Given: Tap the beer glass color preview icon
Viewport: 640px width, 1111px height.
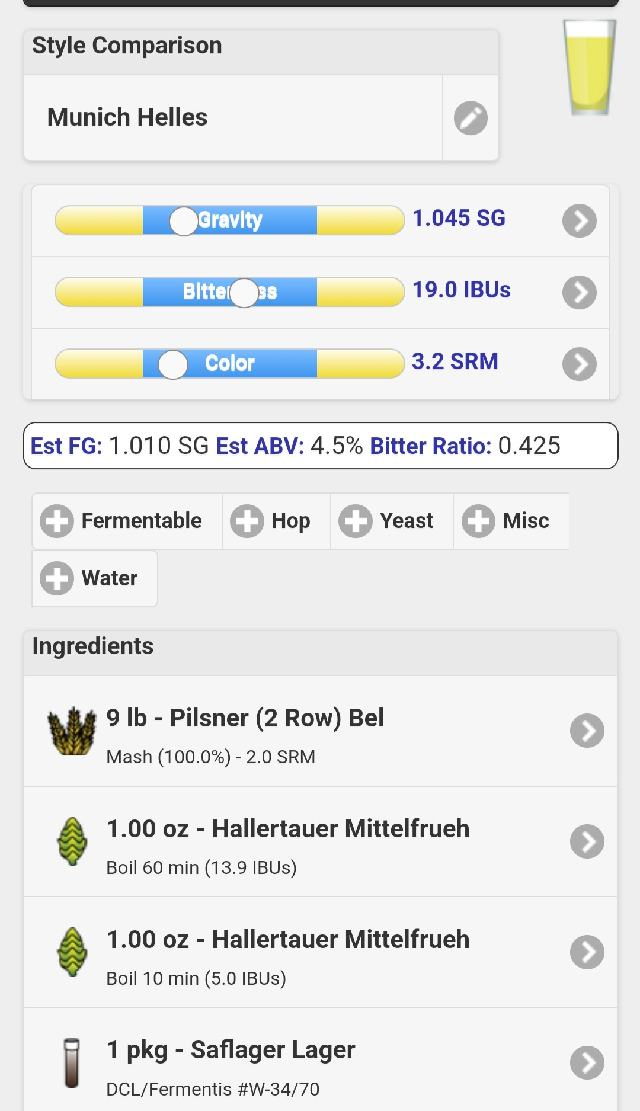Looking at the screenshot, I should pyautogui.click(x=590, y=68).
